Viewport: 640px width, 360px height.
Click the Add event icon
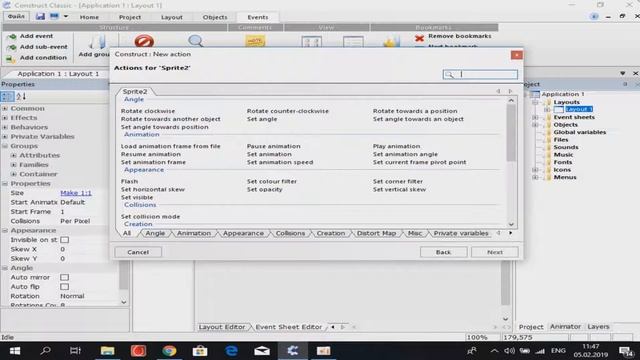point(11,36)
